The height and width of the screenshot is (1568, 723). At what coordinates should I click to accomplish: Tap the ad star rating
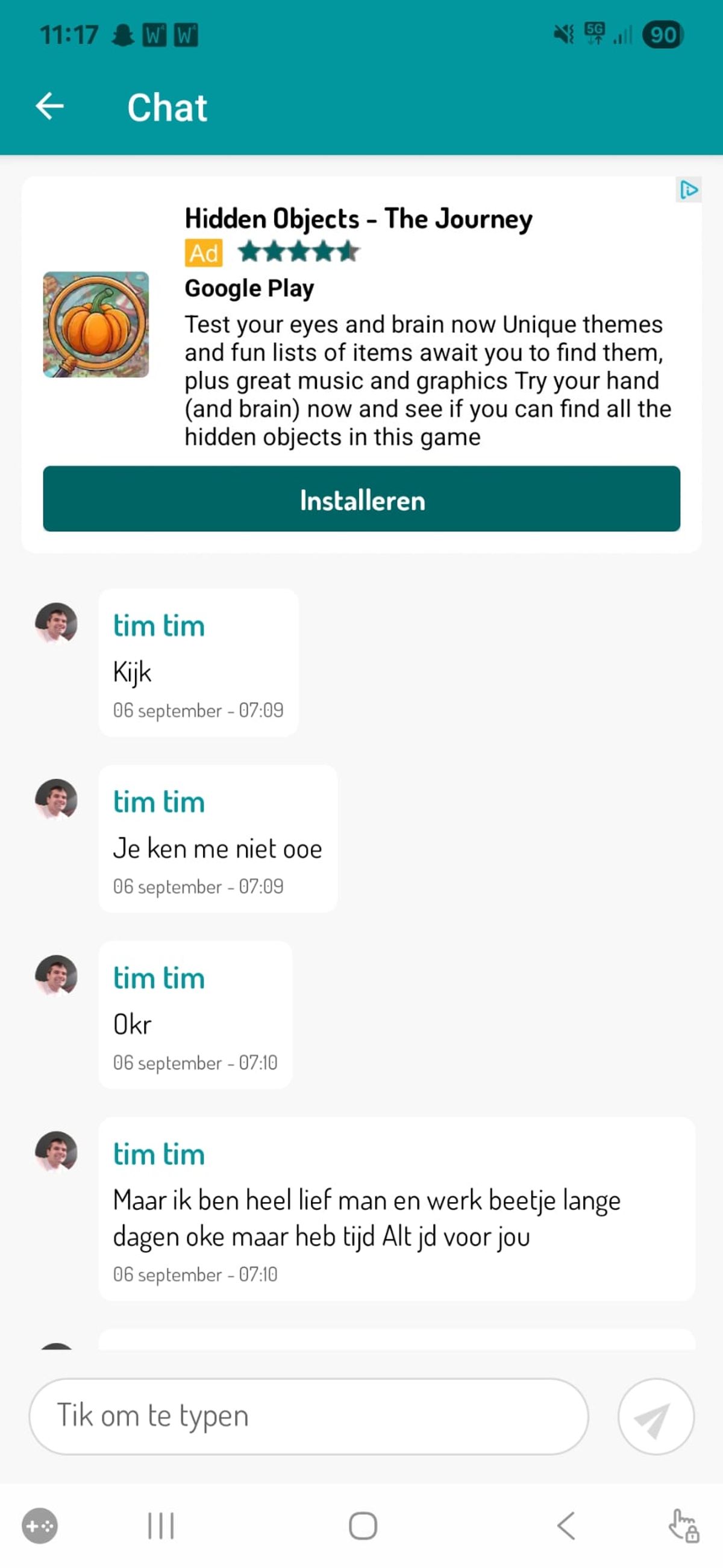coord(298,251)
